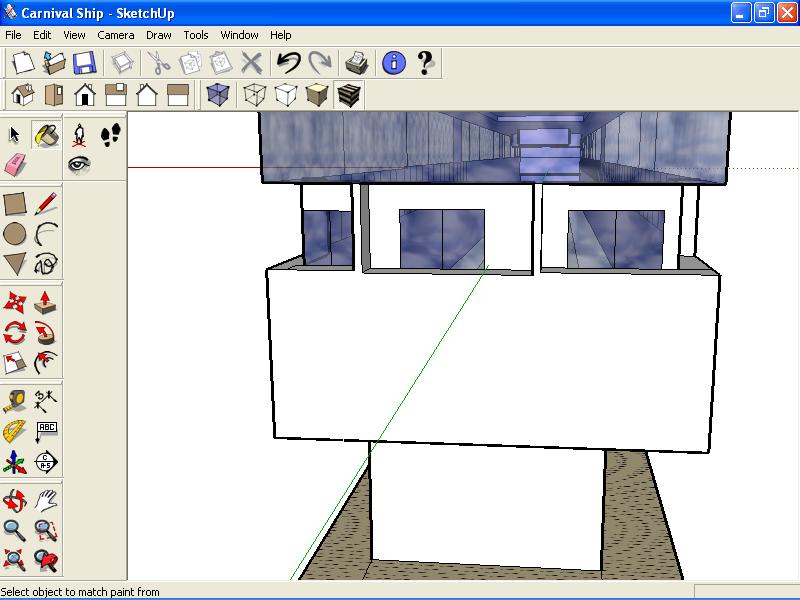Enable Shaded with Textures display style
The image size is (800, 600).
pyautogui.click(x=349, y=94)
